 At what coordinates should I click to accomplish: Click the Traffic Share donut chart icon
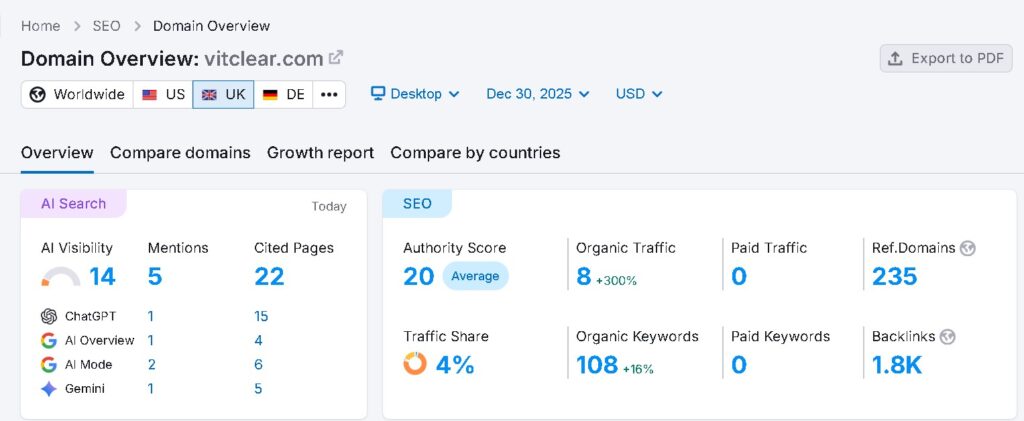pos(415,364)
